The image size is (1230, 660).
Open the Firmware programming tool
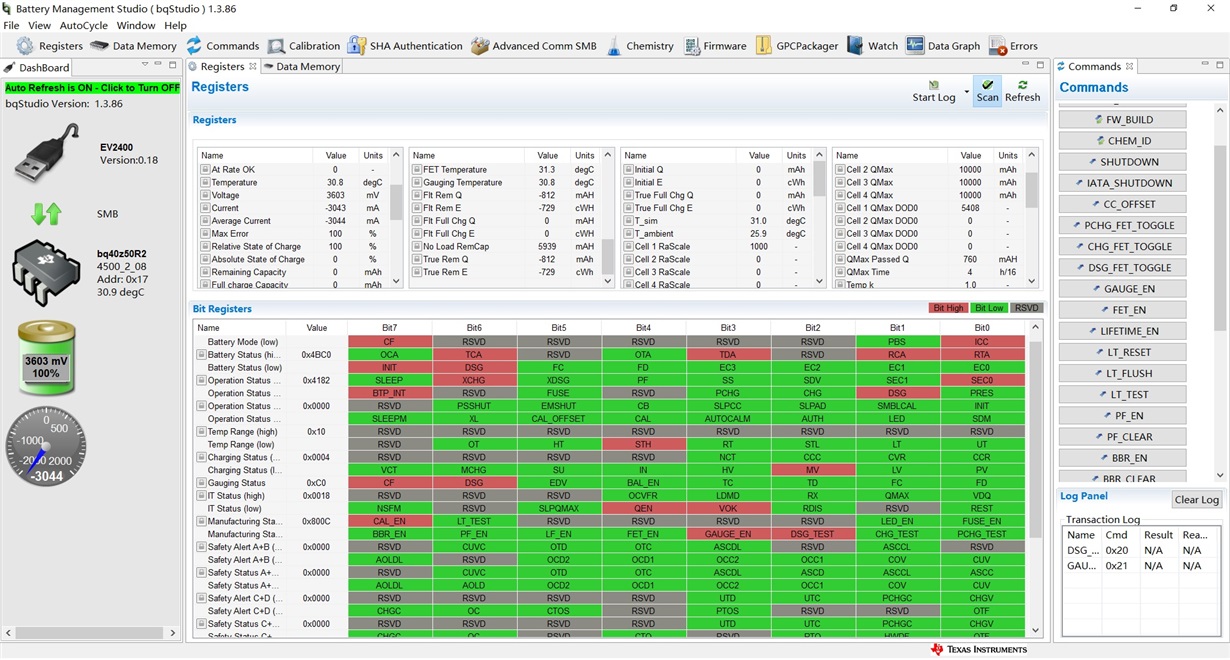[715, 46]
